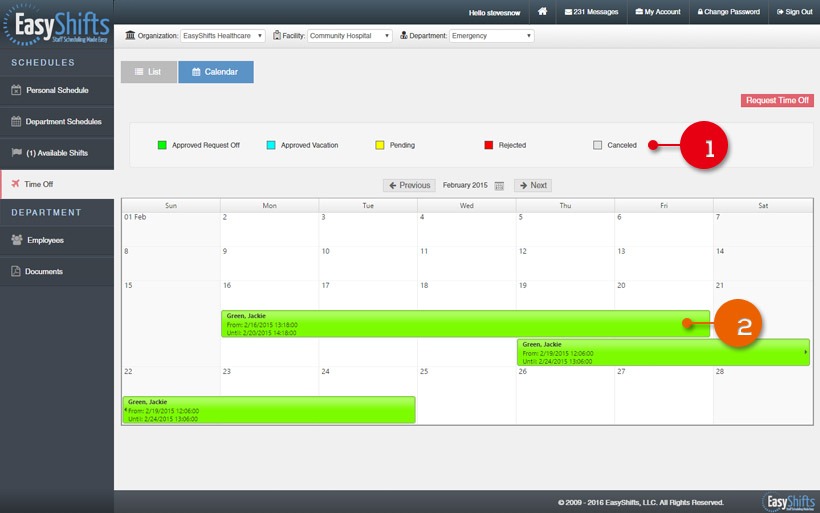
Task: Click the Documents file icon
Action: [x=16, y=271]
